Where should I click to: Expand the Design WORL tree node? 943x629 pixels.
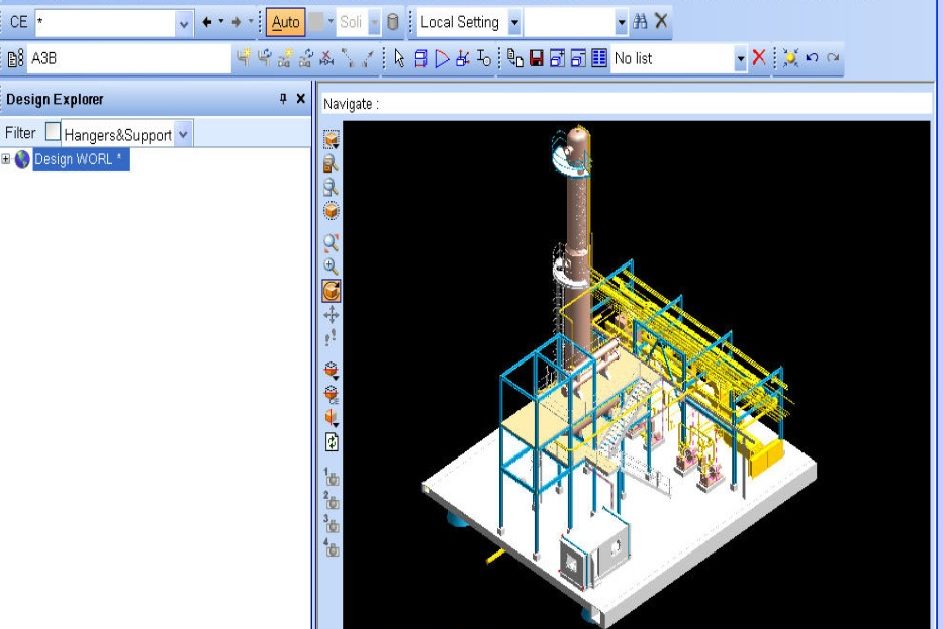(x=6, y=159)
